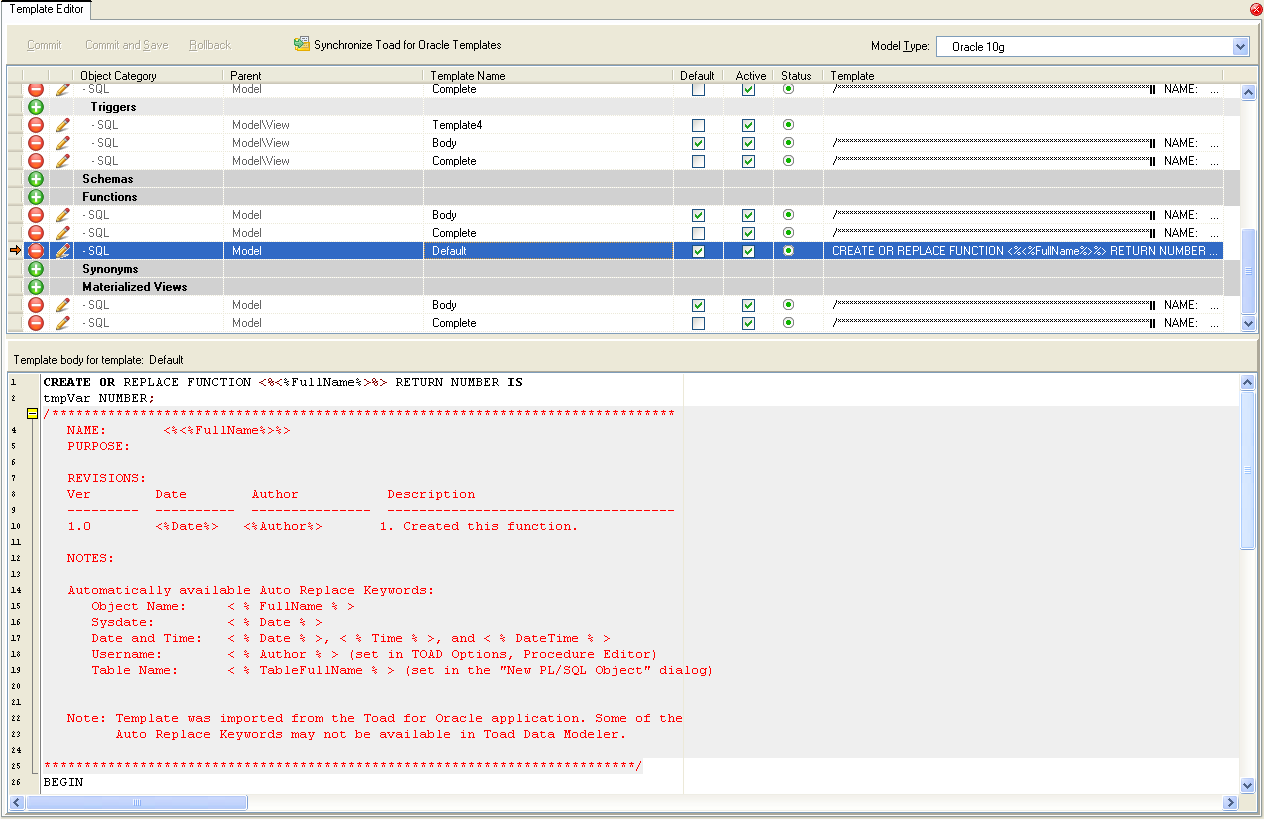
Task: Add a new template under Schemas
Action: (x=36, y=179)
